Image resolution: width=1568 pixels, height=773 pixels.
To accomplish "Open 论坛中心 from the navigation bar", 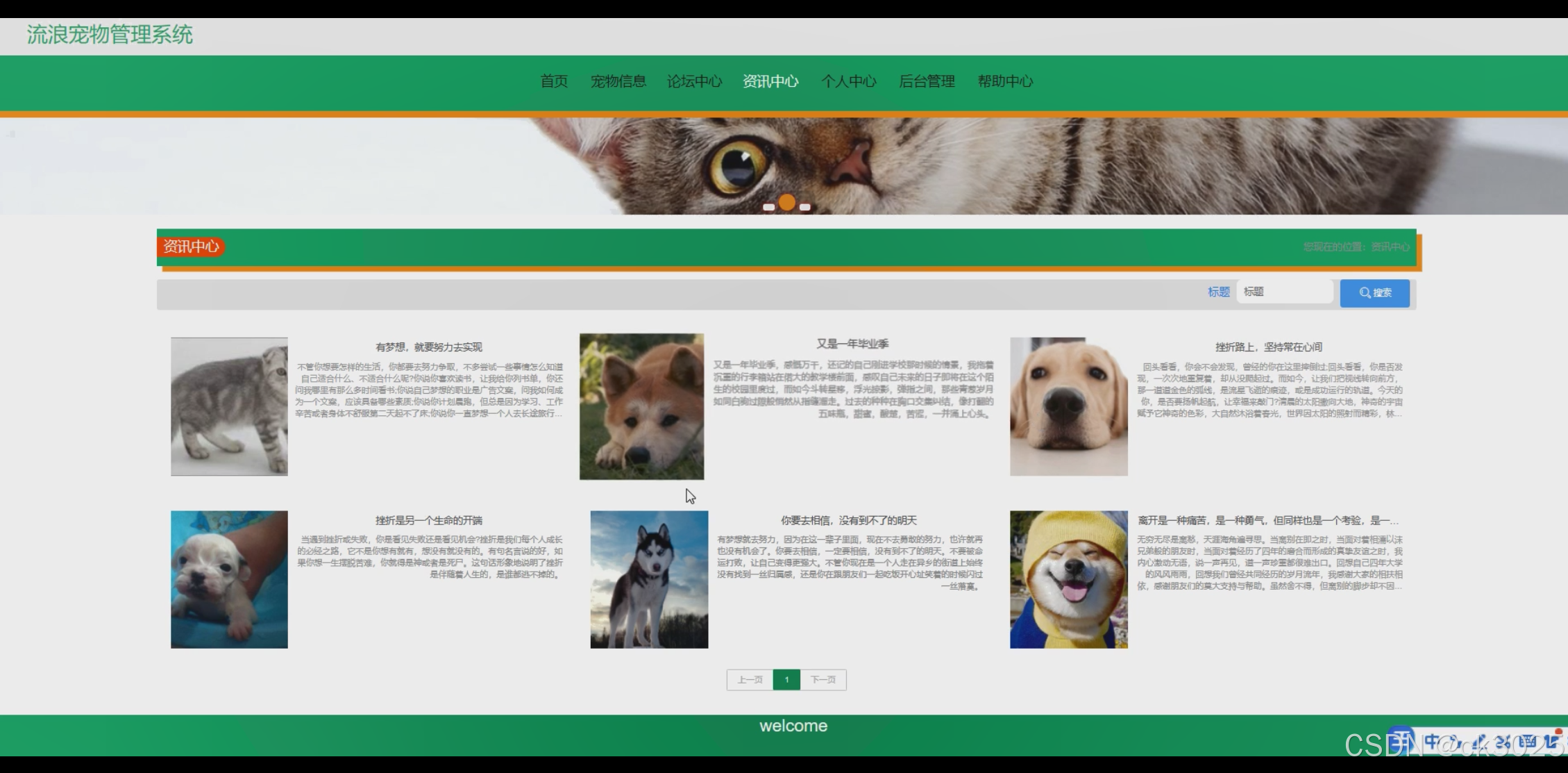I will pos(694,81).
